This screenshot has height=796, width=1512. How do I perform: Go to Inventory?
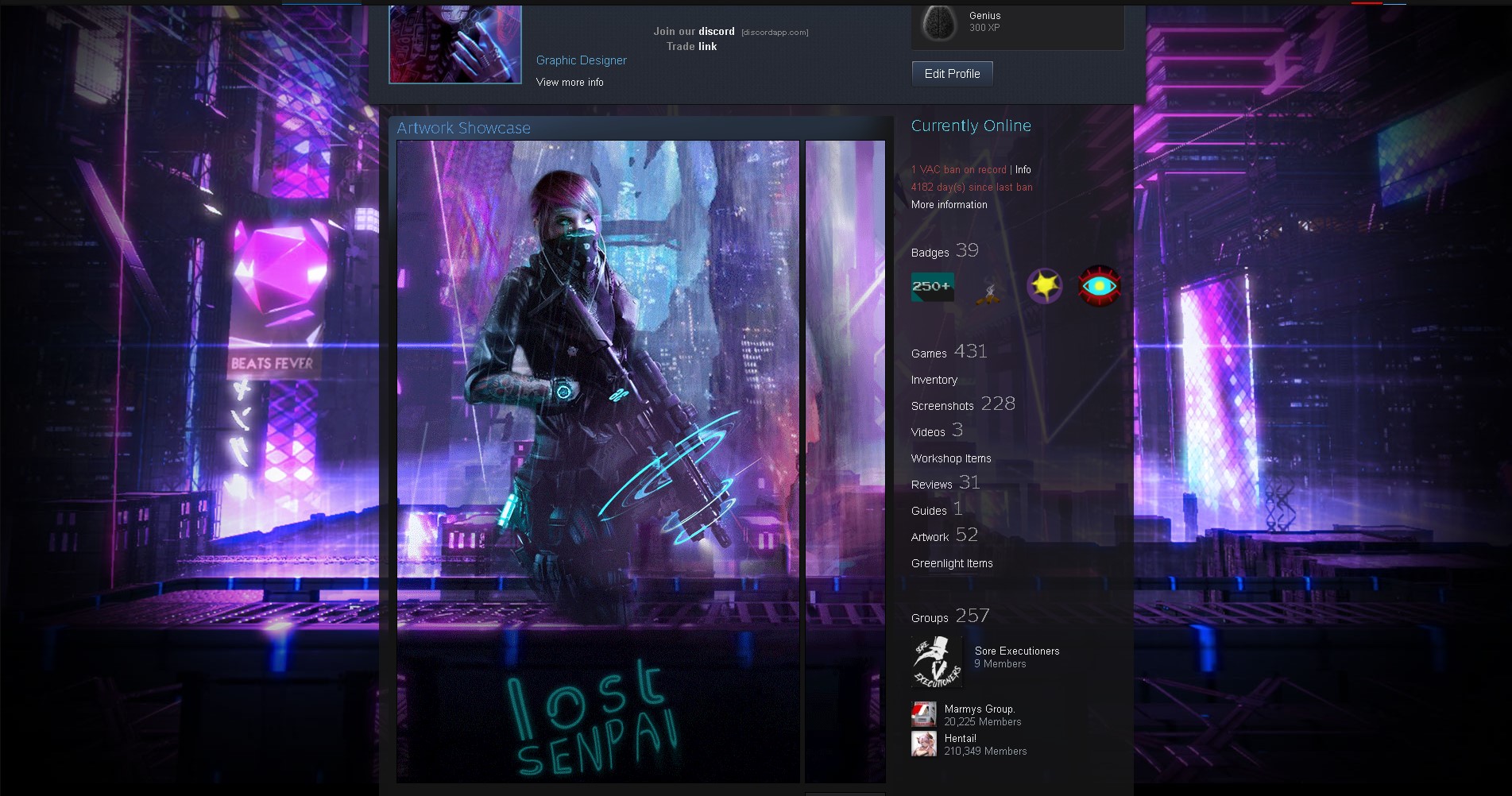pos(934,380)
